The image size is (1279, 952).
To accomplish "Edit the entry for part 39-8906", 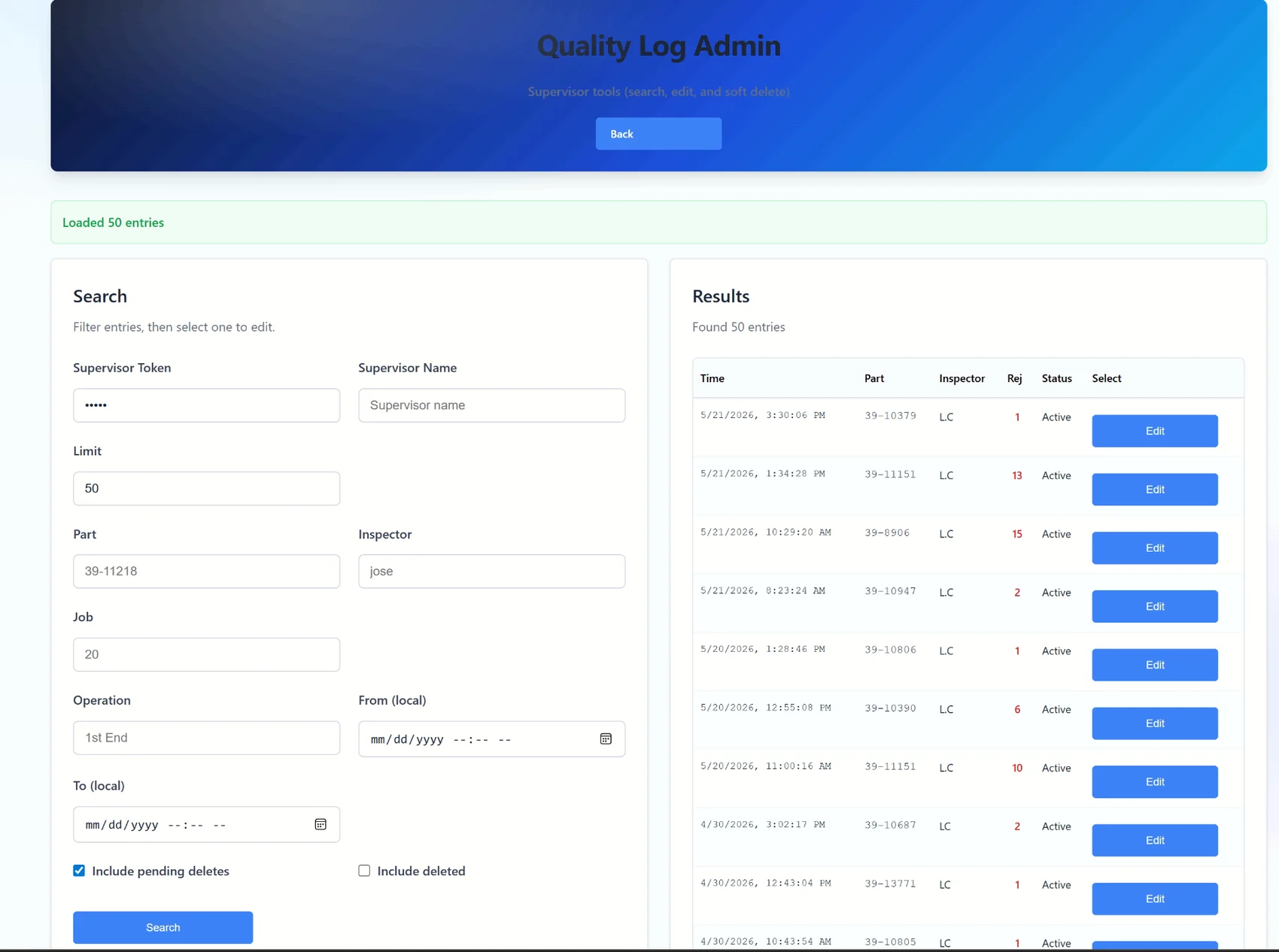I will 1155,548.
